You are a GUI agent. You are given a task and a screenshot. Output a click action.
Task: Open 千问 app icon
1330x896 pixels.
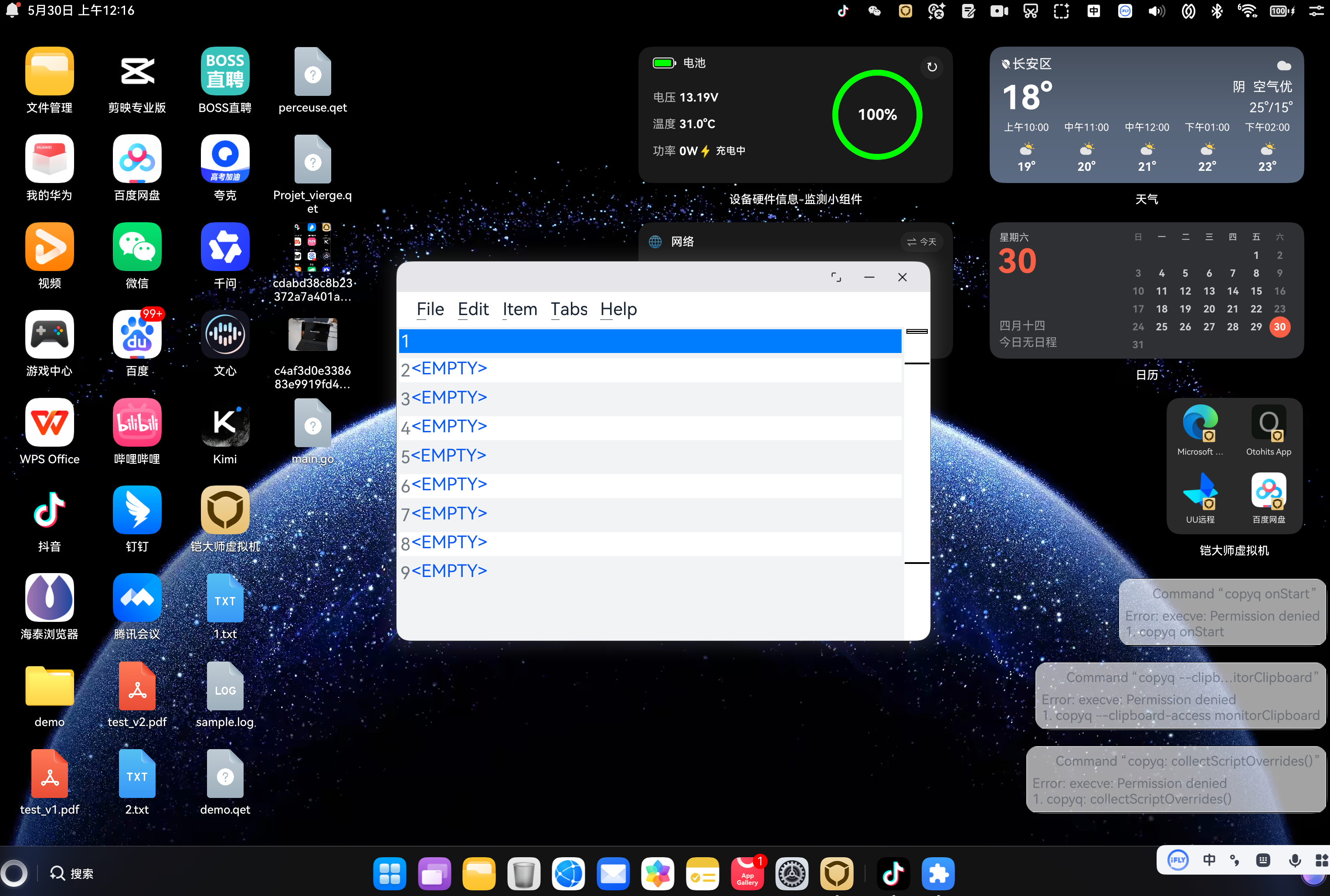(x=225, y=247)
